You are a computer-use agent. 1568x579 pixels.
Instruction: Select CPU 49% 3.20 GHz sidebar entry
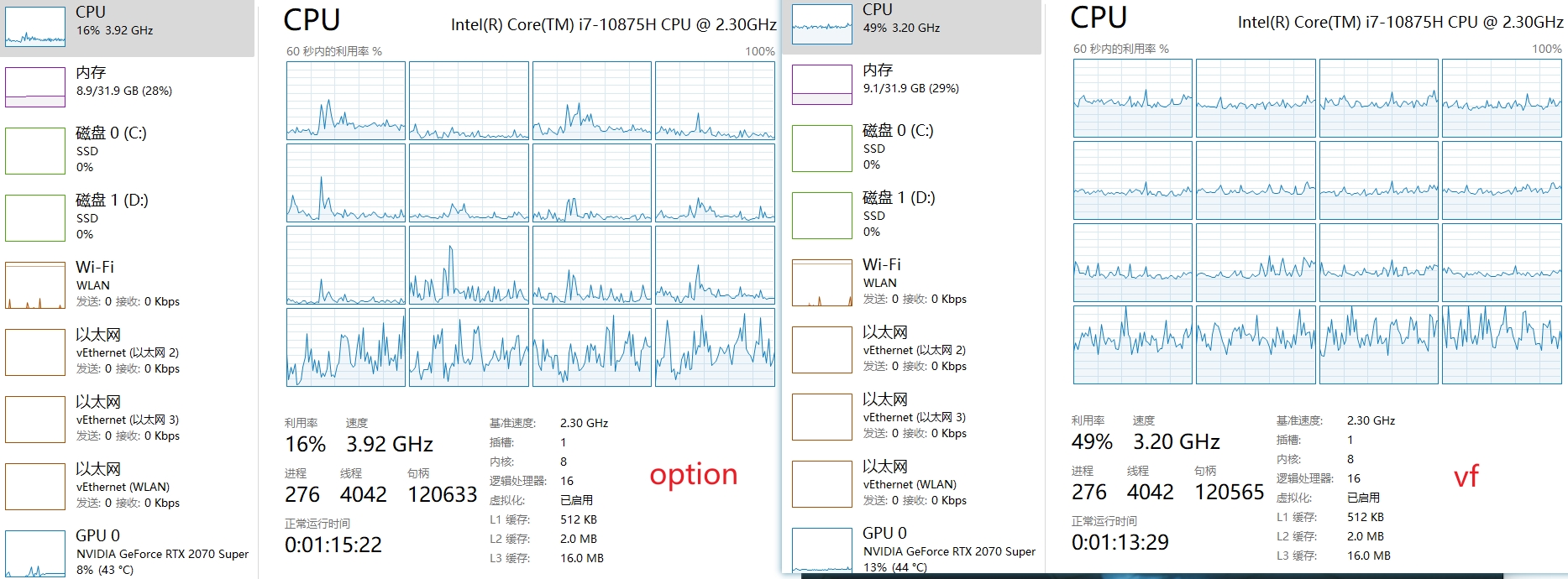pyautogui.click(x=911, y=25)
